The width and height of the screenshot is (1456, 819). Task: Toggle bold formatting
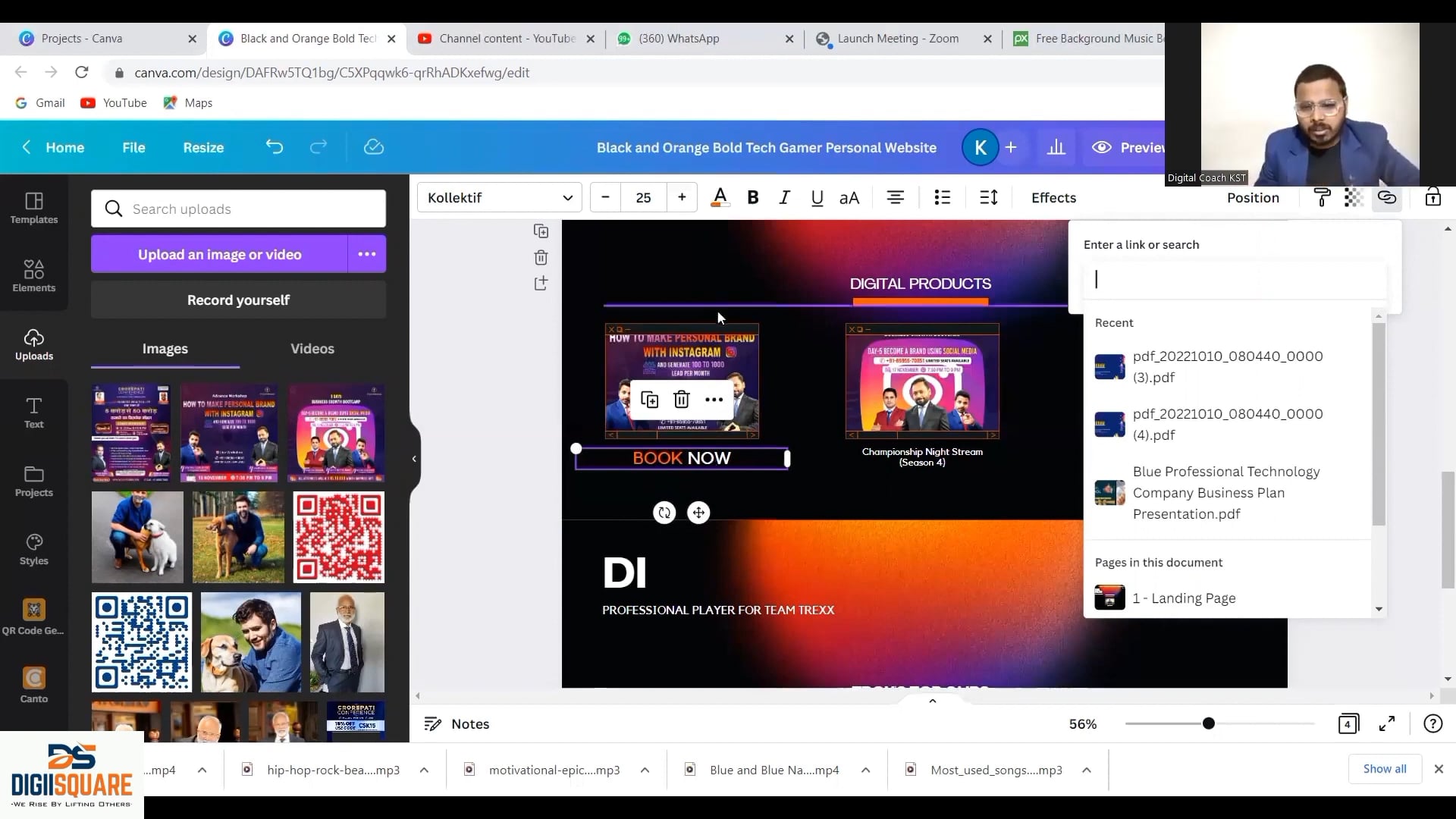tap(753, 198)
